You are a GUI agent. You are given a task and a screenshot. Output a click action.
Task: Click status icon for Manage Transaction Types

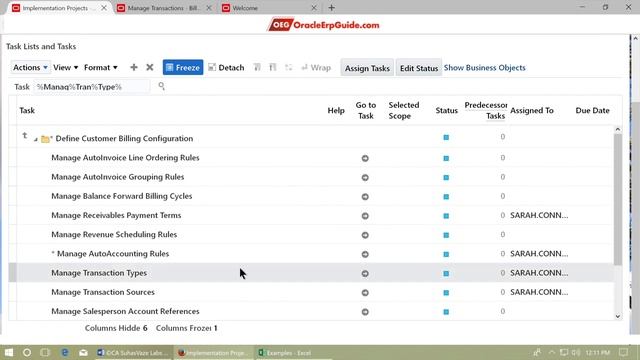[446, 273]
